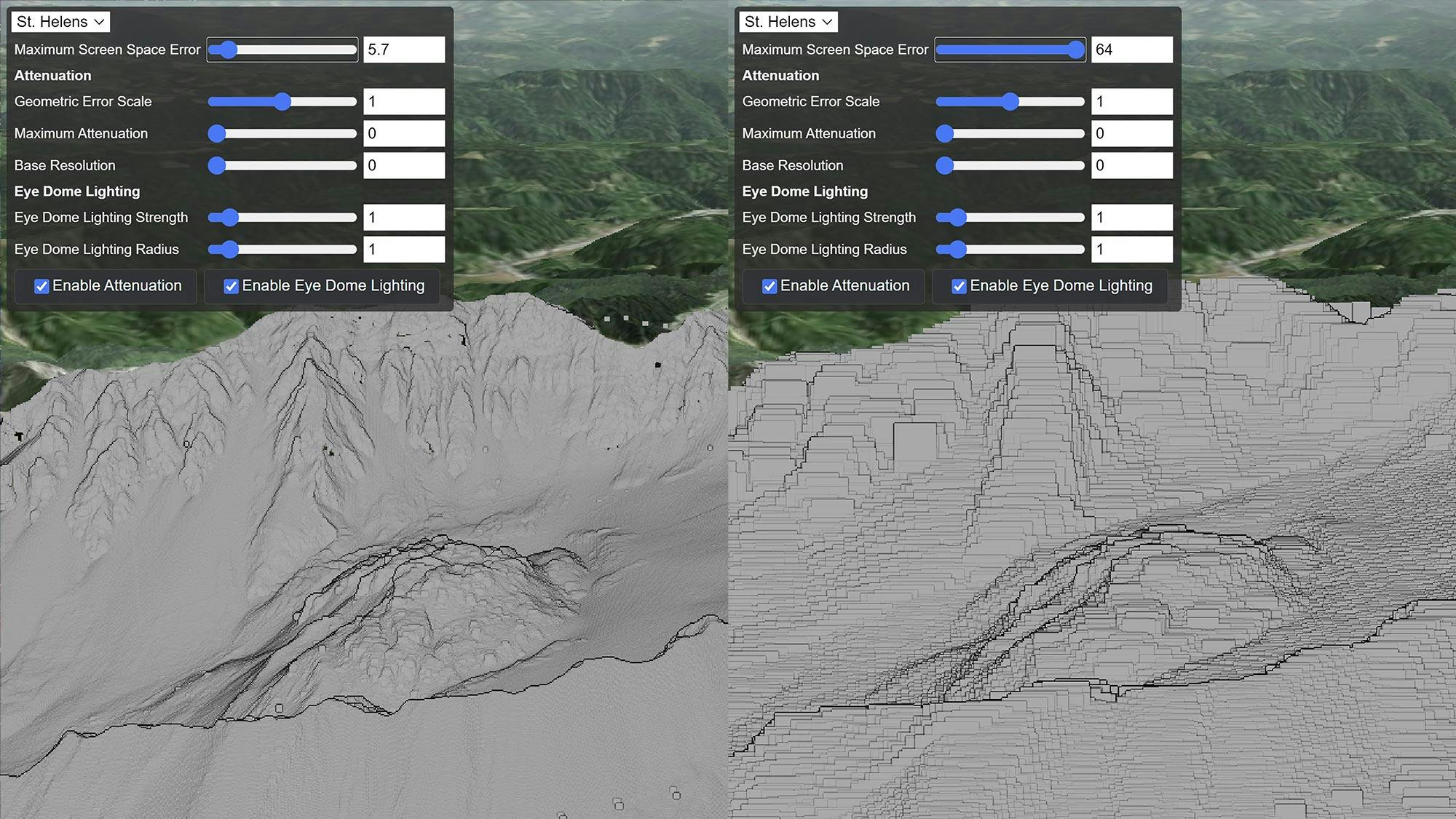Click left Eye Dome Lighting Strength value field
The image size is (1456, 819).
click(404, 218)
